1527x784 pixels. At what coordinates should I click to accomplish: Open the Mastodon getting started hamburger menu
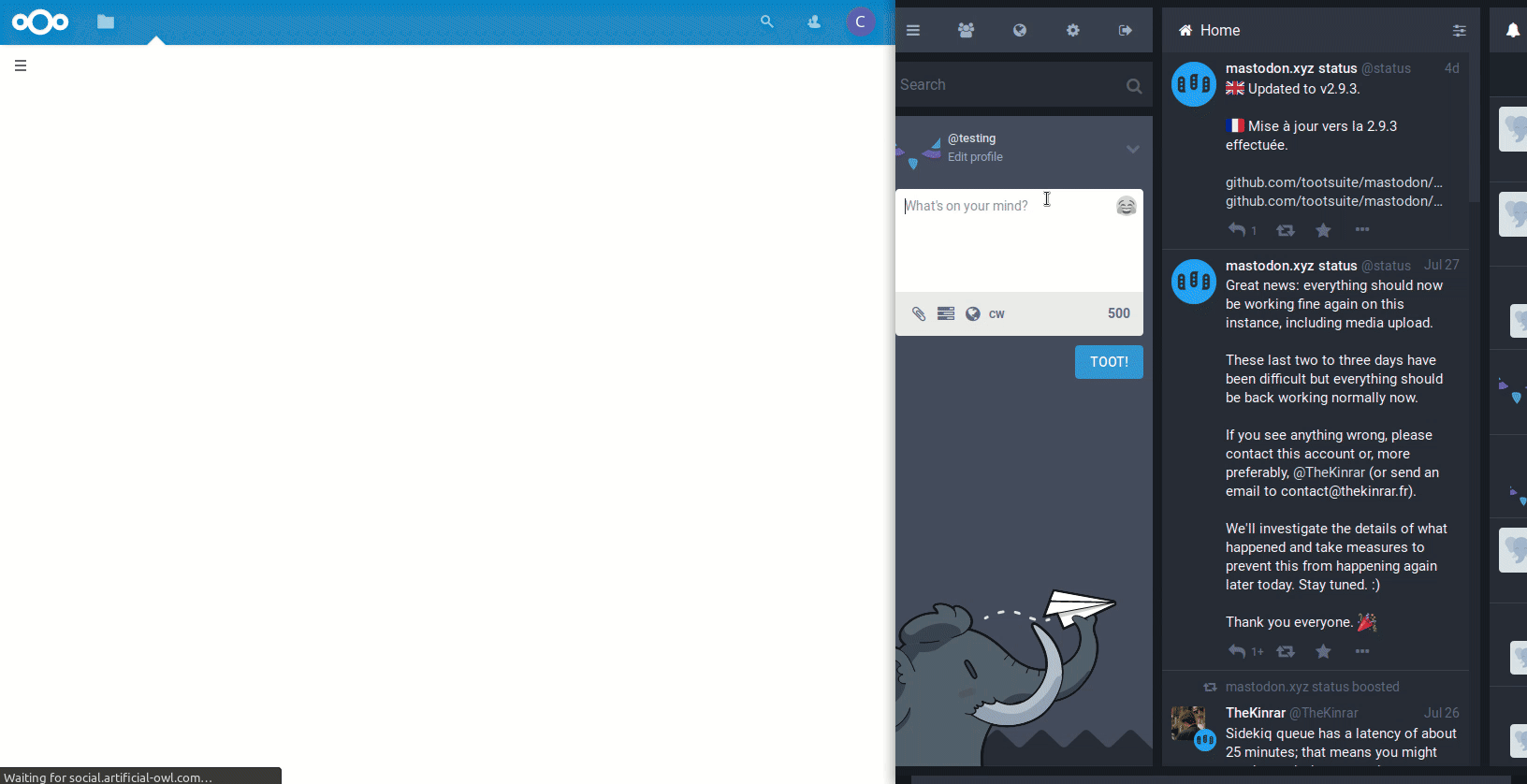coord(913,30)
